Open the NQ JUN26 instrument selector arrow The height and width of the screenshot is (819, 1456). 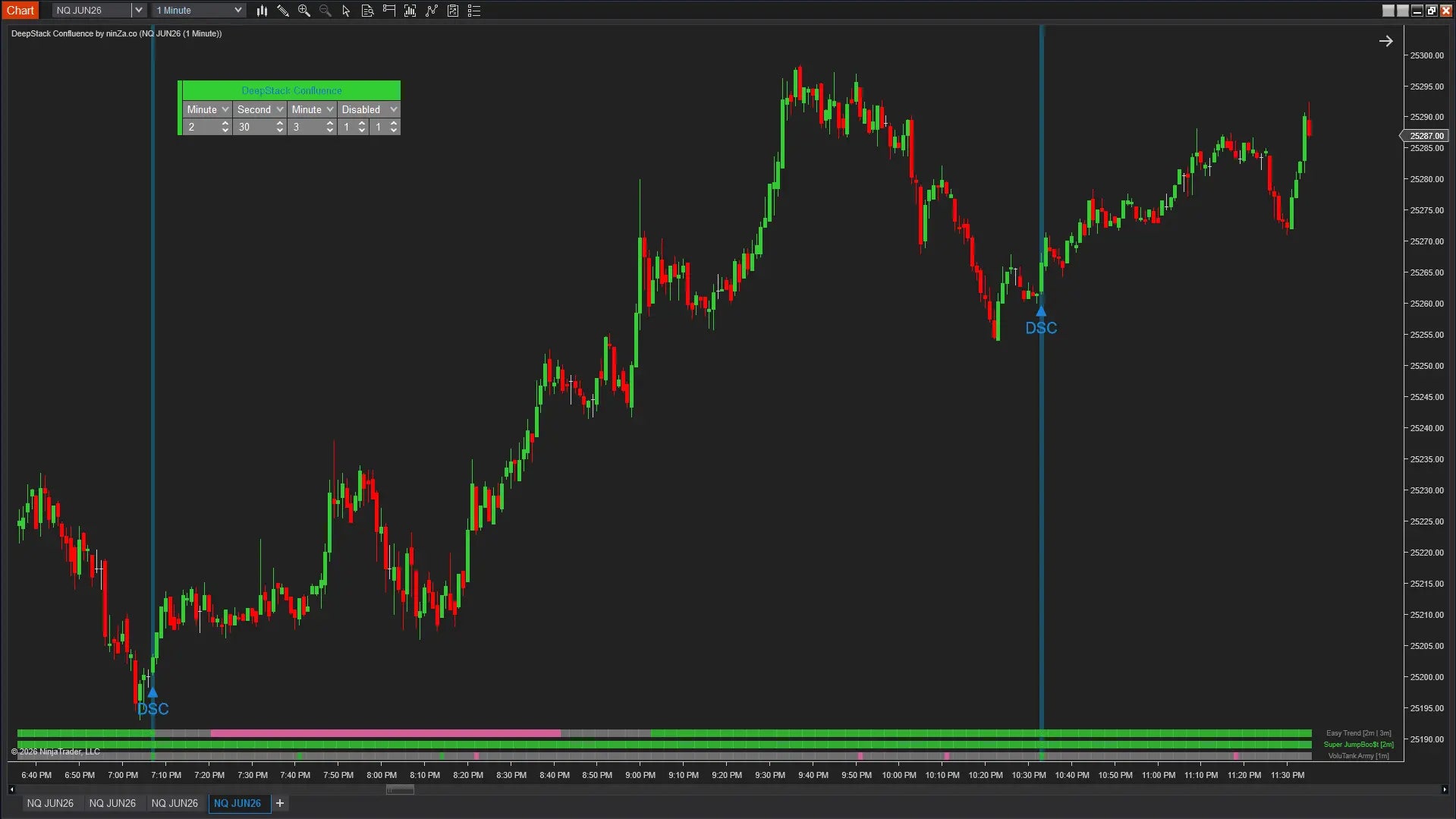pos(139,11)
